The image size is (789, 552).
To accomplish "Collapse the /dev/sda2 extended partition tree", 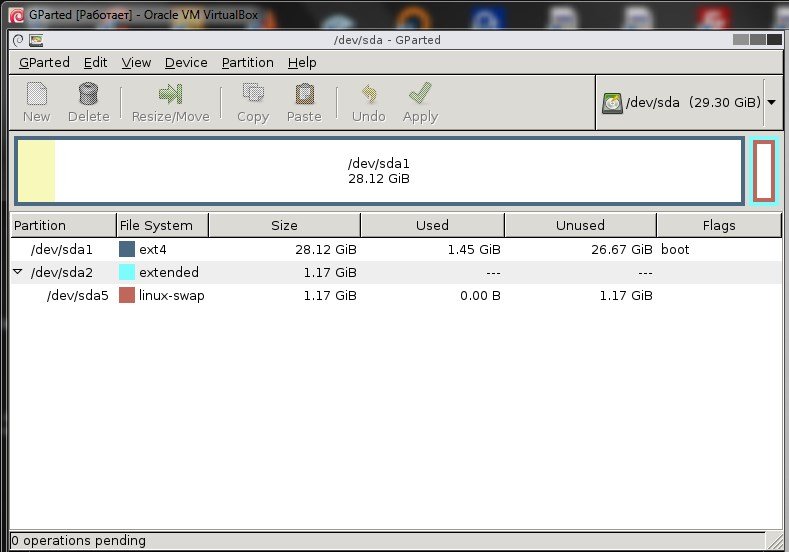I will click(x=18, y=272).
